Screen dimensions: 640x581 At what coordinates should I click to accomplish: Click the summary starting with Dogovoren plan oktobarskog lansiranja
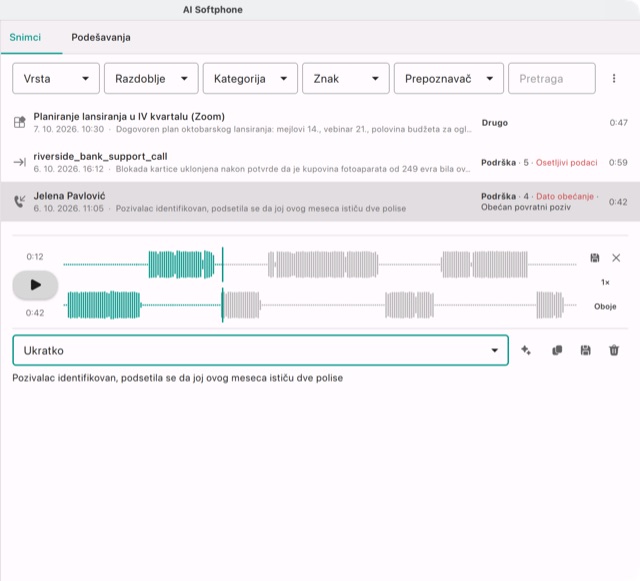pyautogui.click(x=293, y=129)
